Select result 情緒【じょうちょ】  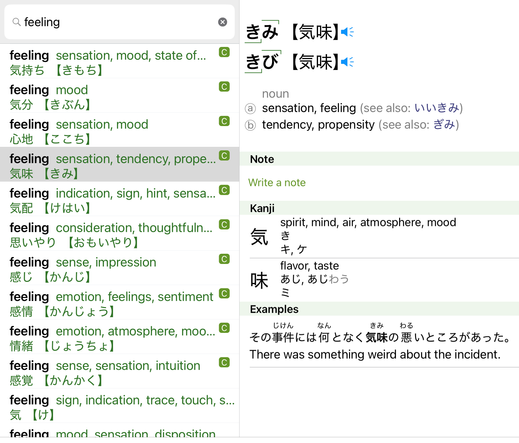coord(119,337)
